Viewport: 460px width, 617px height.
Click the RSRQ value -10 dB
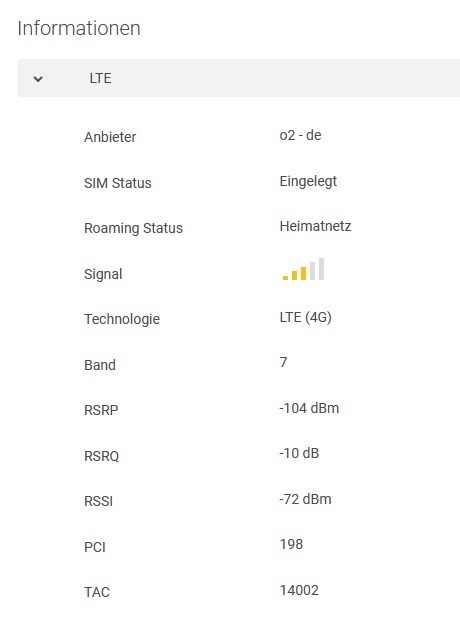299,453
